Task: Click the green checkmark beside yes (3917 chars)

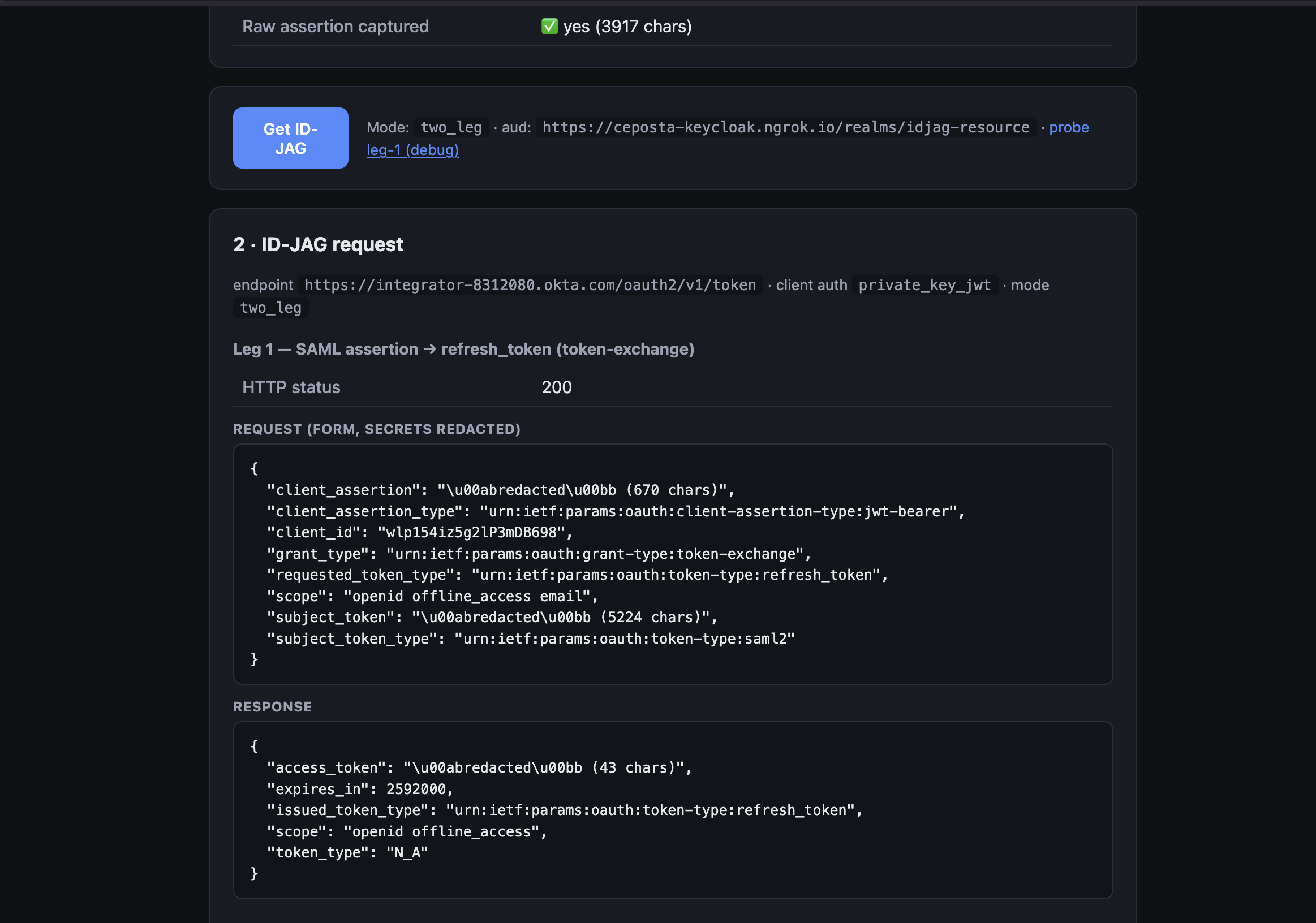Action: click(550, 27)
